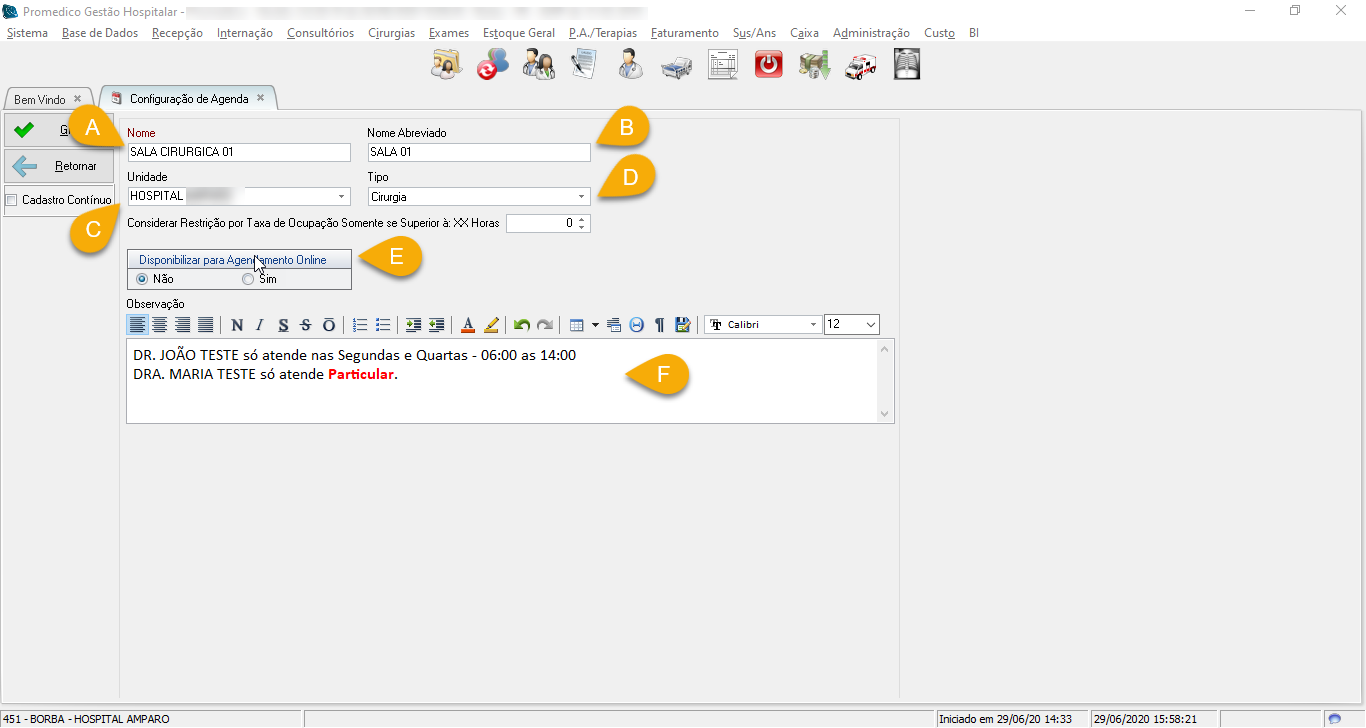The height and width of the screenshot is (728, 1366).
Task: Open the X-ray imaging icon
Action: point(906,66)
